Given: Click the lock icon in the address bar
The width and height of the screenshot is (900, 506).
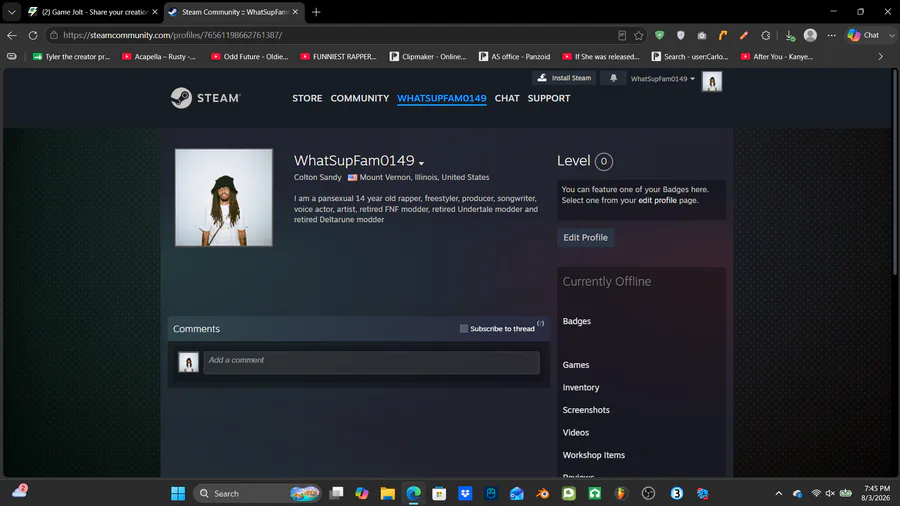Looking at the screenshot, I should pyautogui.click(x=54, y=36).
